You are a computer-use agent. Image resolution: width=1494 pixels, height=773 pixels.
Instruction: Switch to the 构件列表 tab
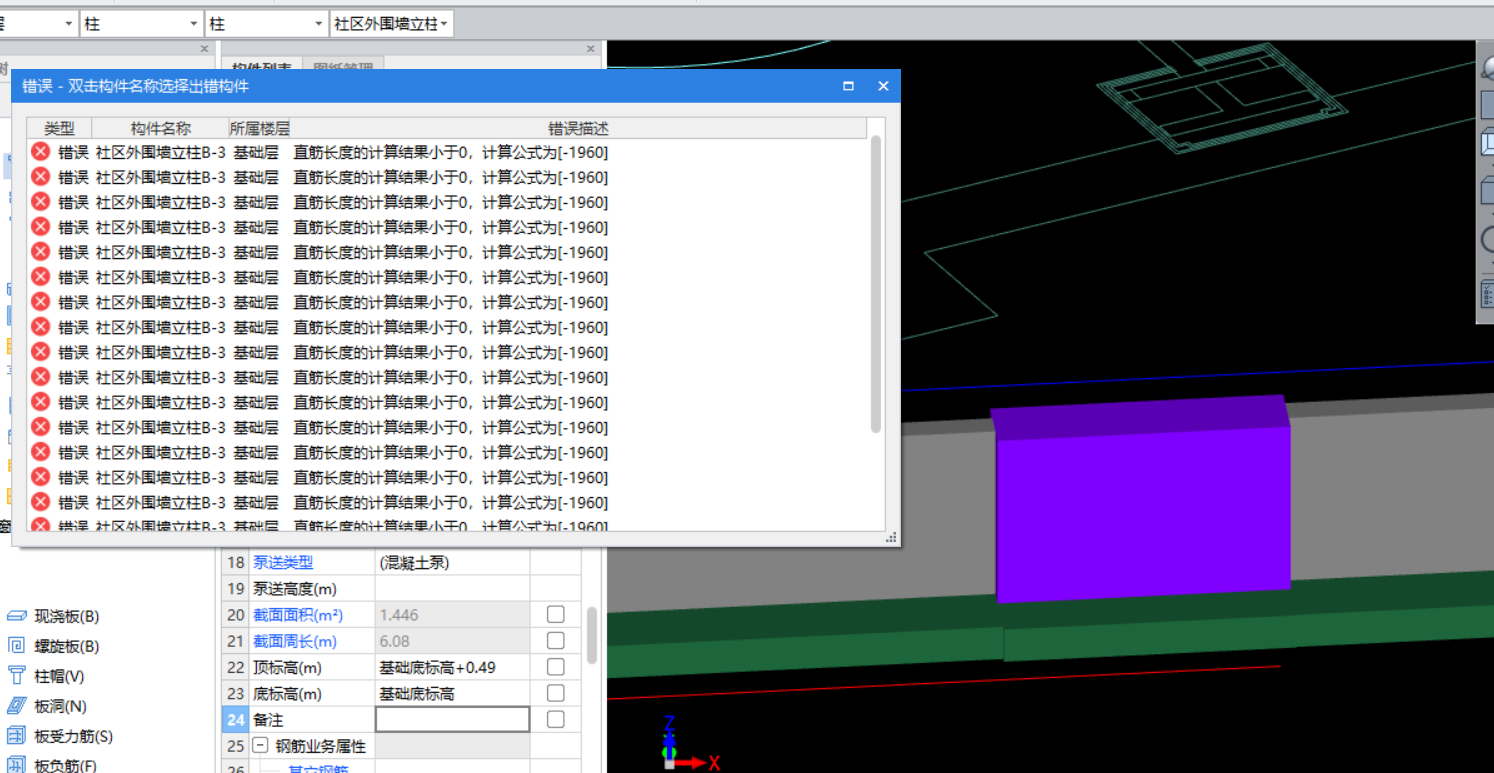[261, 67]
